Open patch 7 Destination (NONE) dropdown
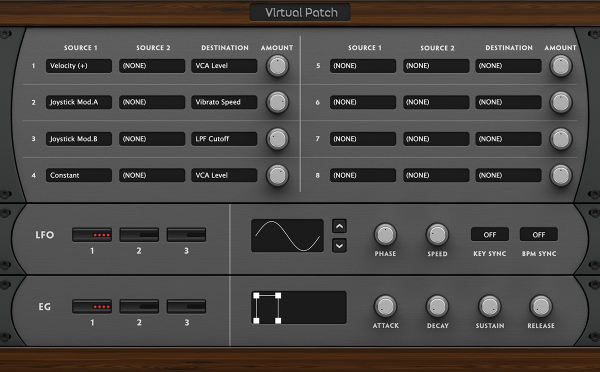Viewport: 600px width, 372px height. pos(509,139)
